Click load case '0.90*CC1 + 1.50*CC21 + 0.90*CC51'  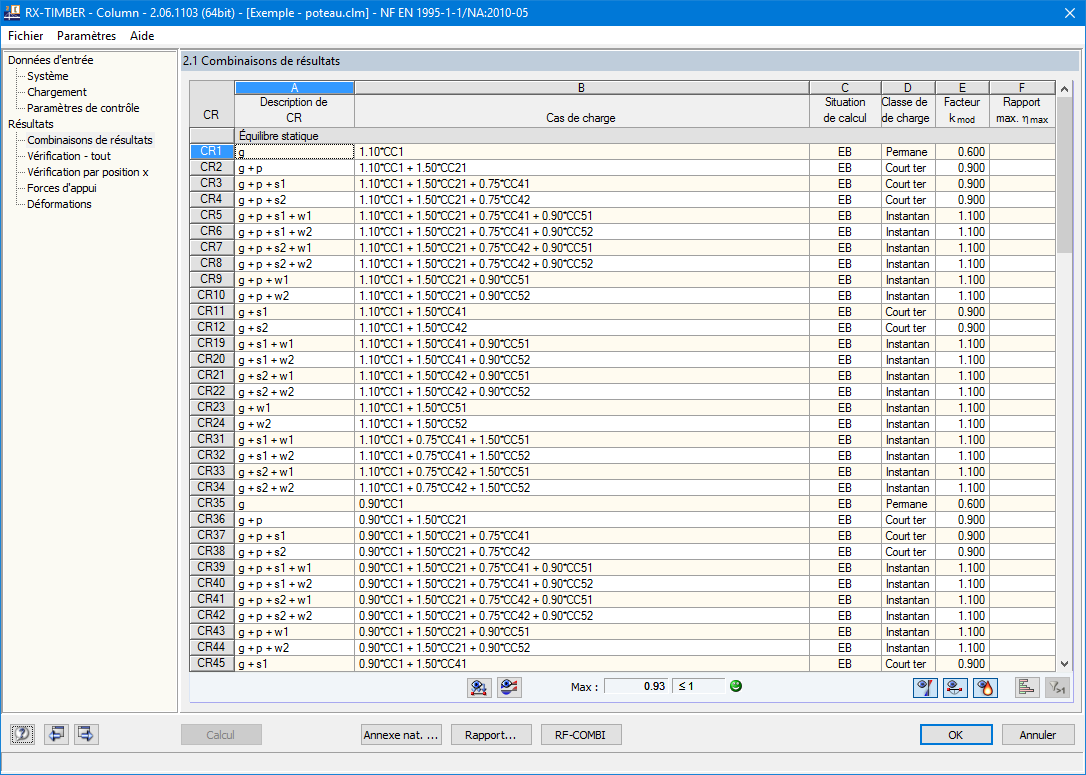pos(582,632)
